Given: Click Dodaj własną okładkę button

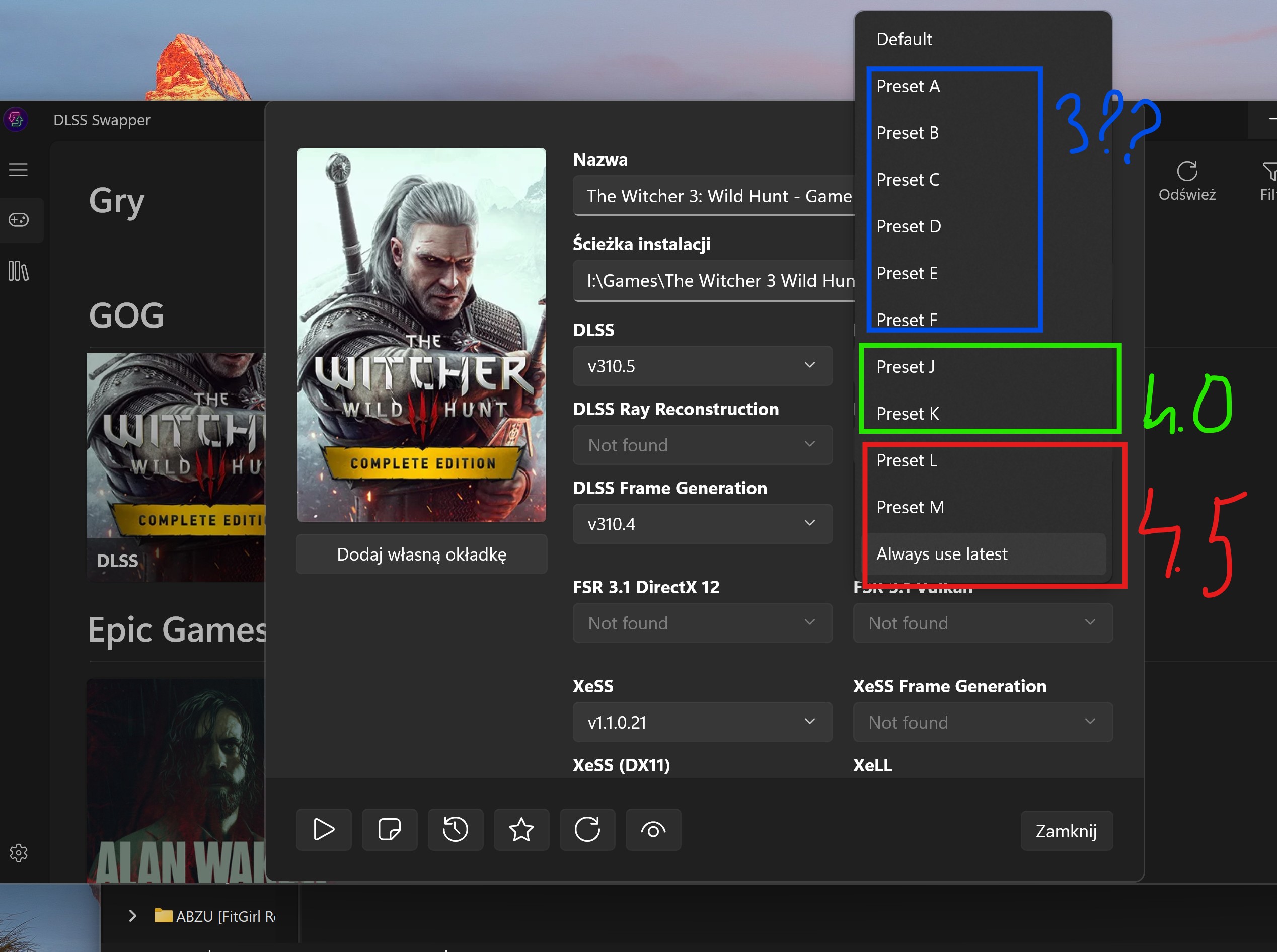Looking at the screenshot, I should pos(421,554).
